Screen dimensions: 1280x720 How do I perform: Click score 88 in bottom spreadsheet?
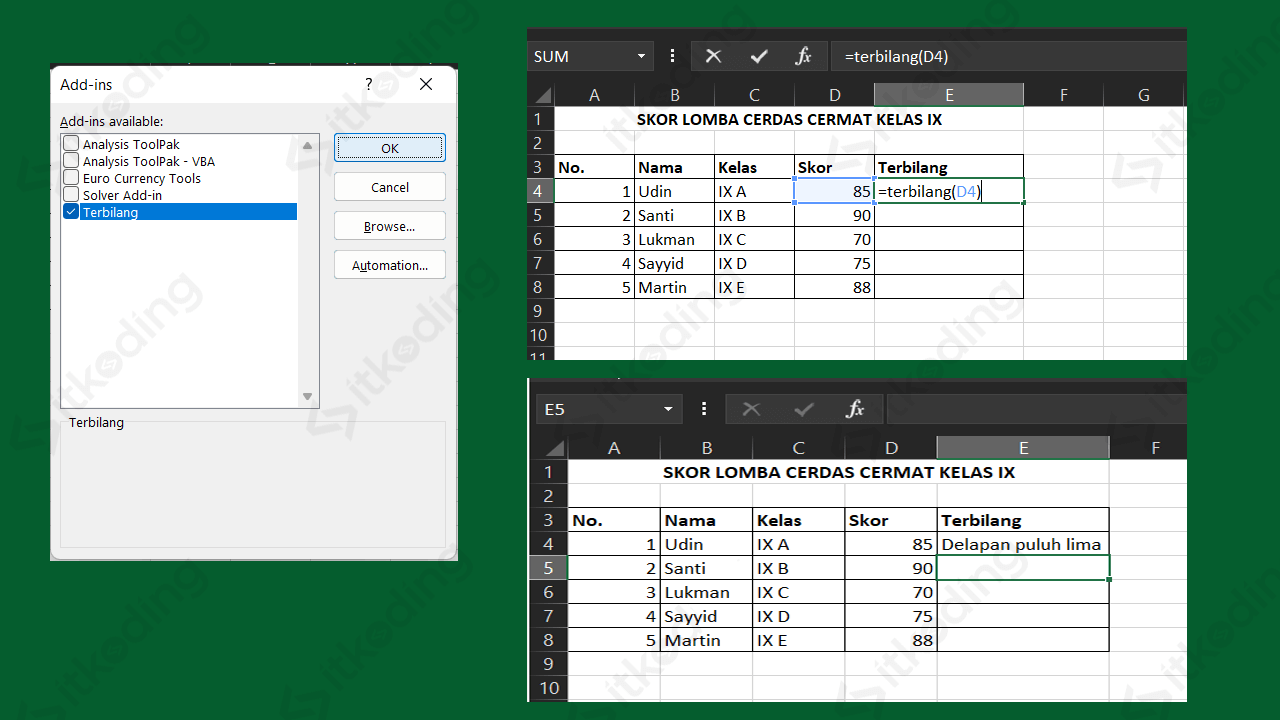click(891, 640)
